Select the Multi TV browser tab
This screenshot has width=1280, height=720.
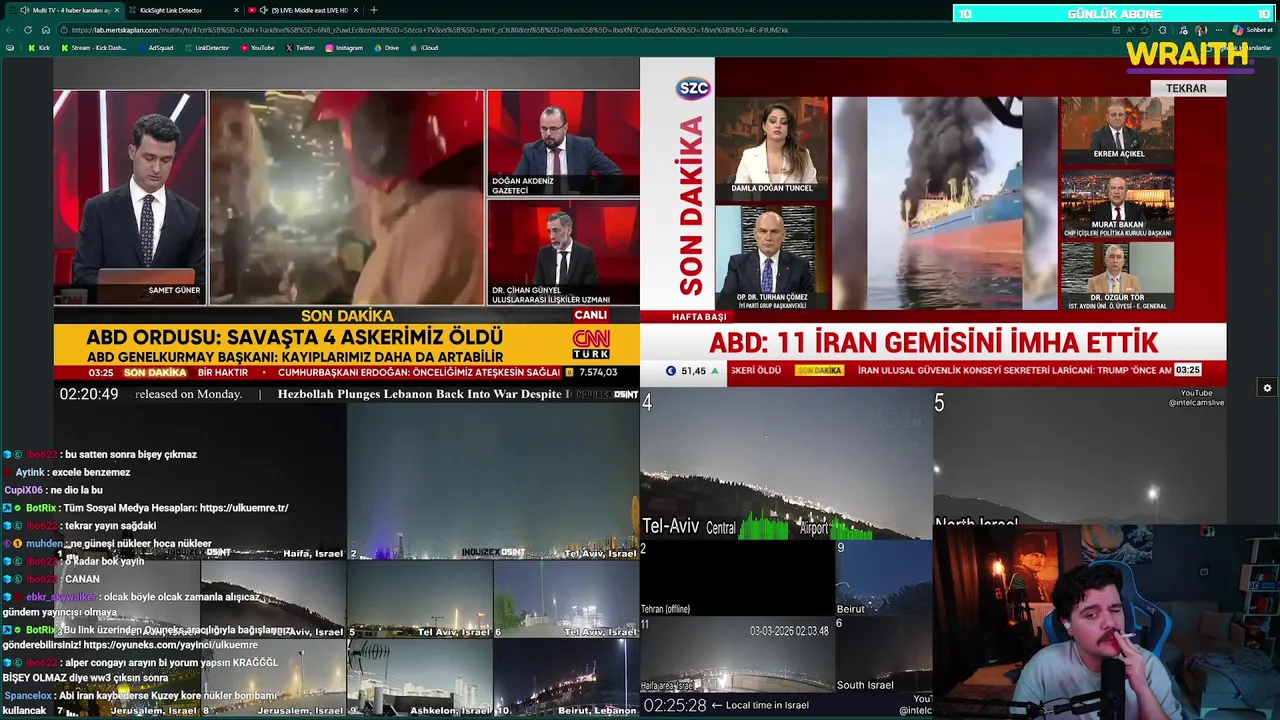pyautogui.click(x=63, y=10)
